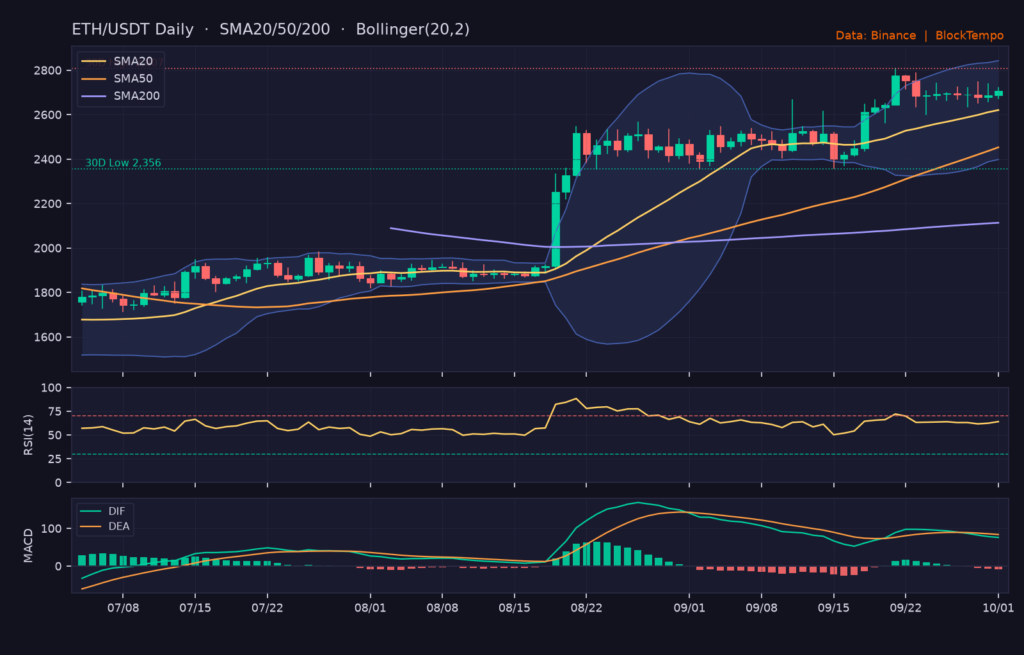
Task: Select the SMA200 legend label
Action: point(136,96)
